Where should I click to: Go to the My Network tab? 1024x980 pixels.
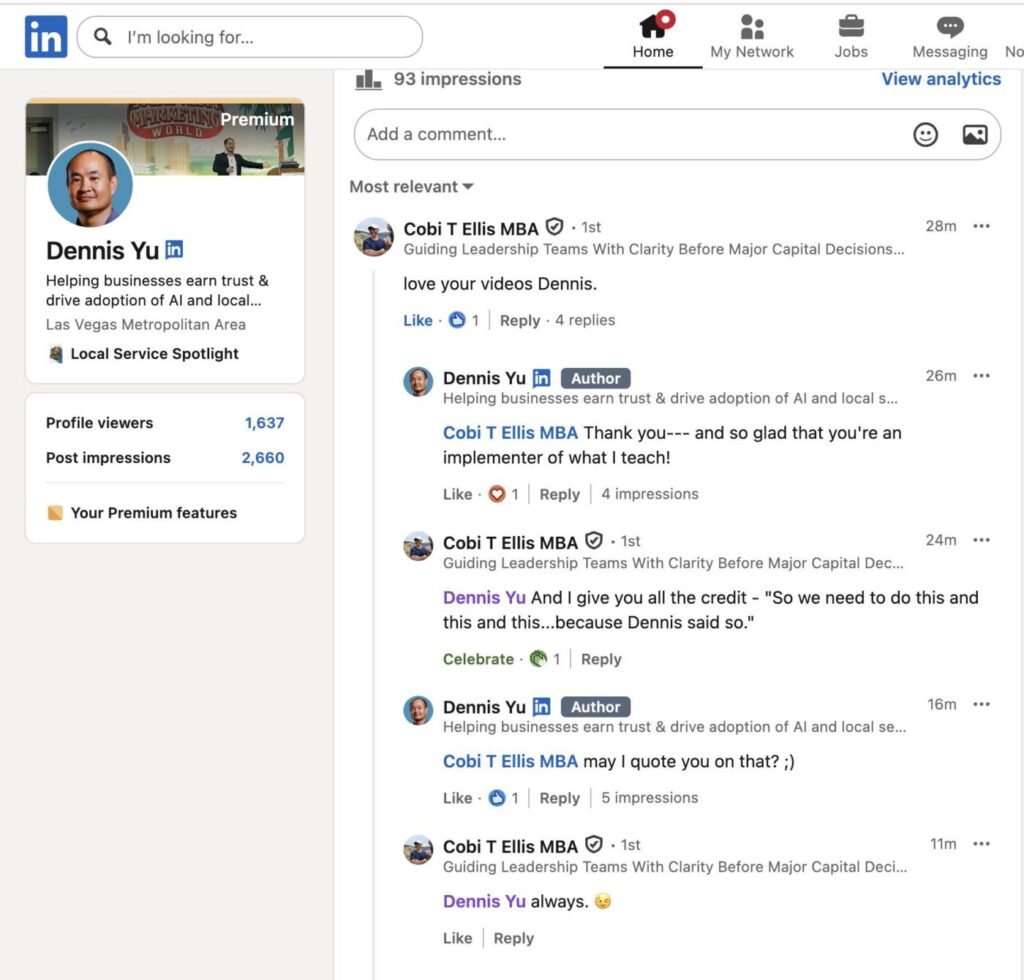(x=751, y=37)
